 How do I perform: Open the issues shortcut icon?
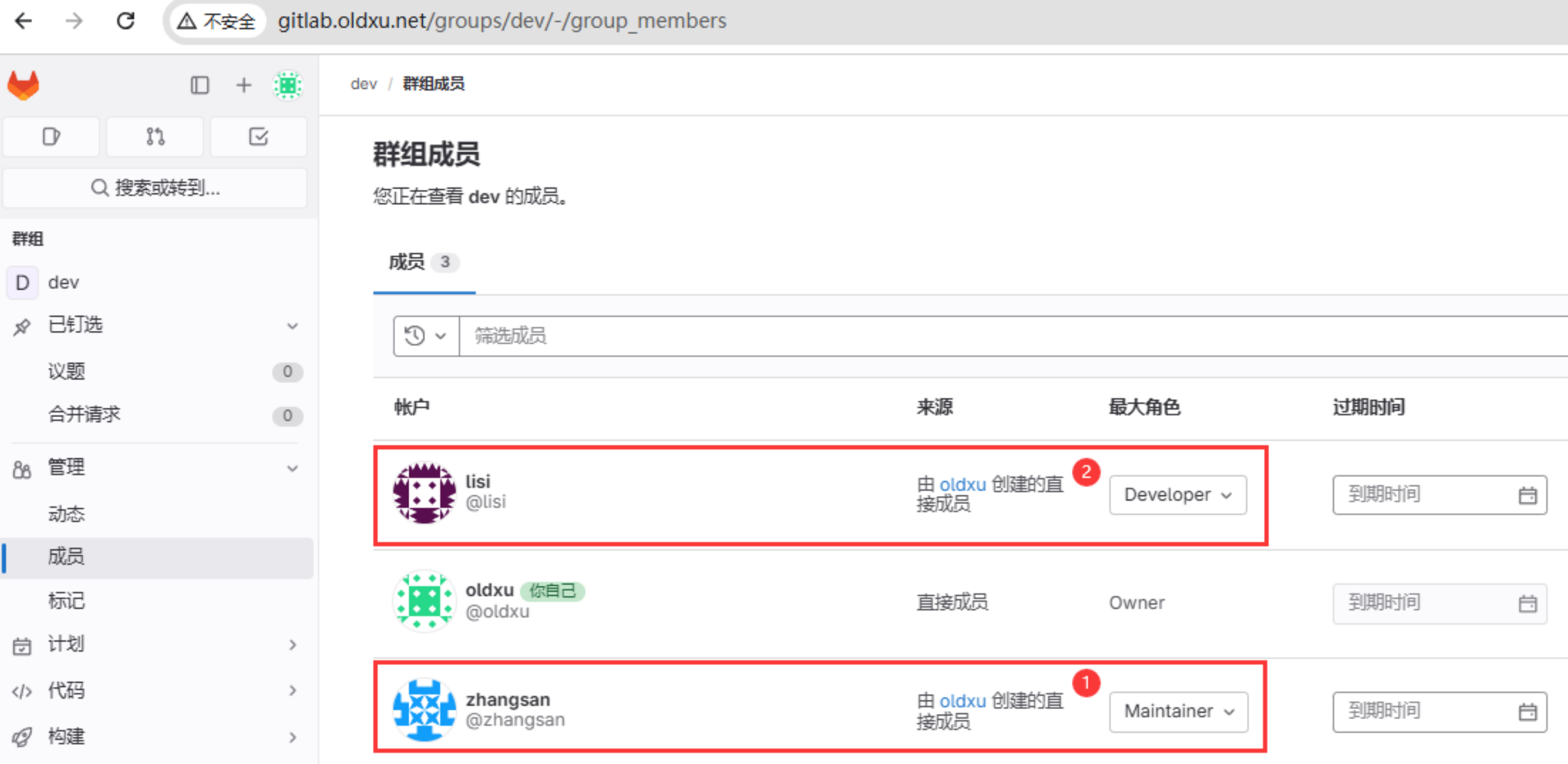51,136
